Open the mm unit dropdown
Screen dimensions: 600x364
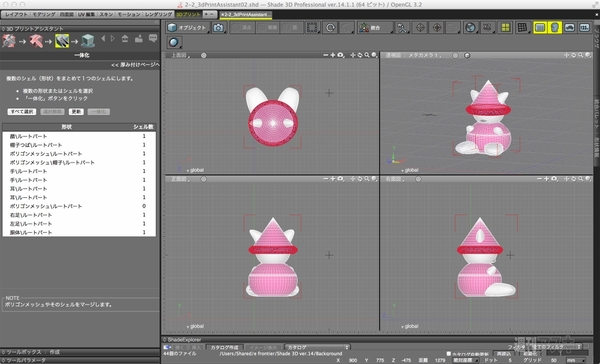coord(576,360)
